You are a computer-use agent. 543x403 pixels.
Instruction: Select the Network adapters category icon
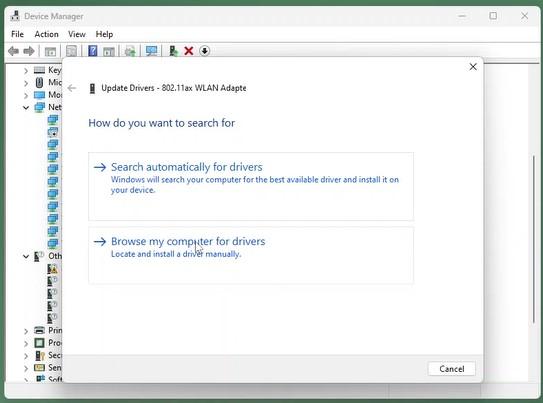[39, 107]
